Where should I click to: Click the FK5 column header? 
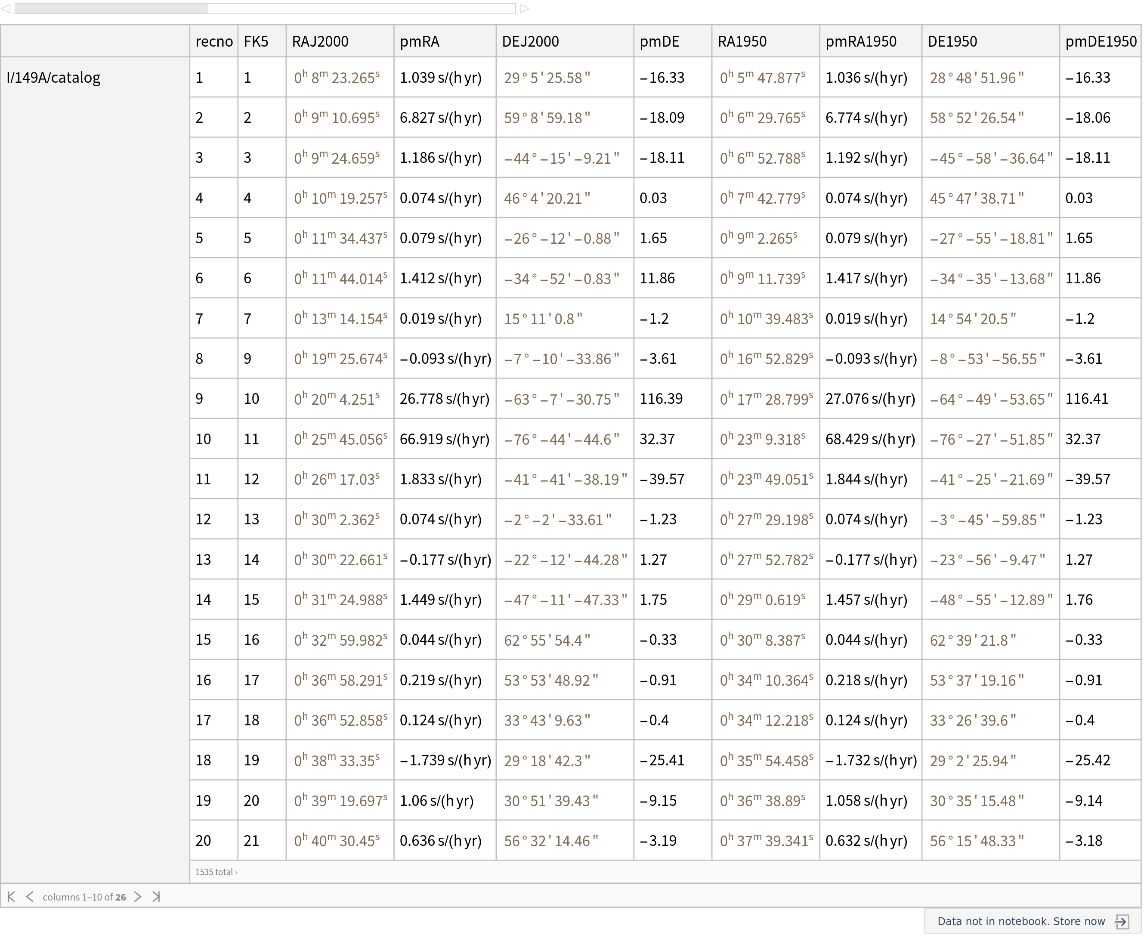[256, 41]
